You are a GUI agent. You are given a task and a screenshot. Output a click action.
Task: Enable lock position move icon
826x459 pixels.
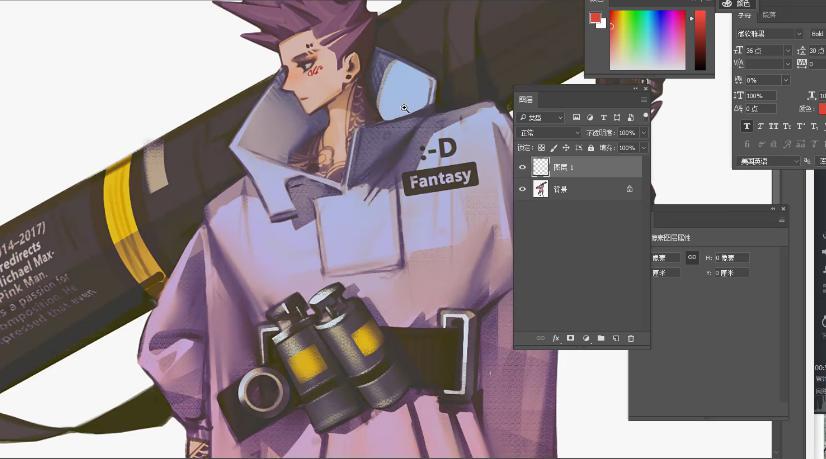point(566,148)
